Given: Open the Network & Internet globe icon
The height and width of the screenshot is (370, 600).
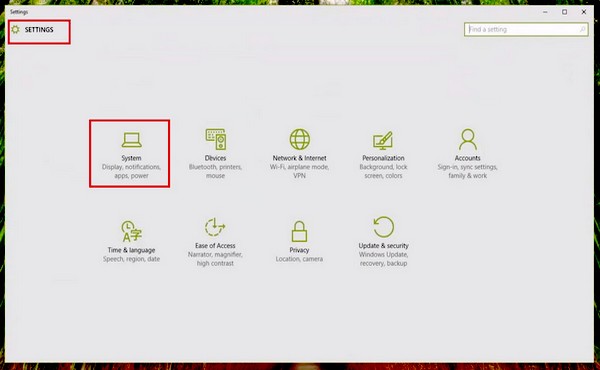Looking at the screenshot, I should [x=300, y=139].
